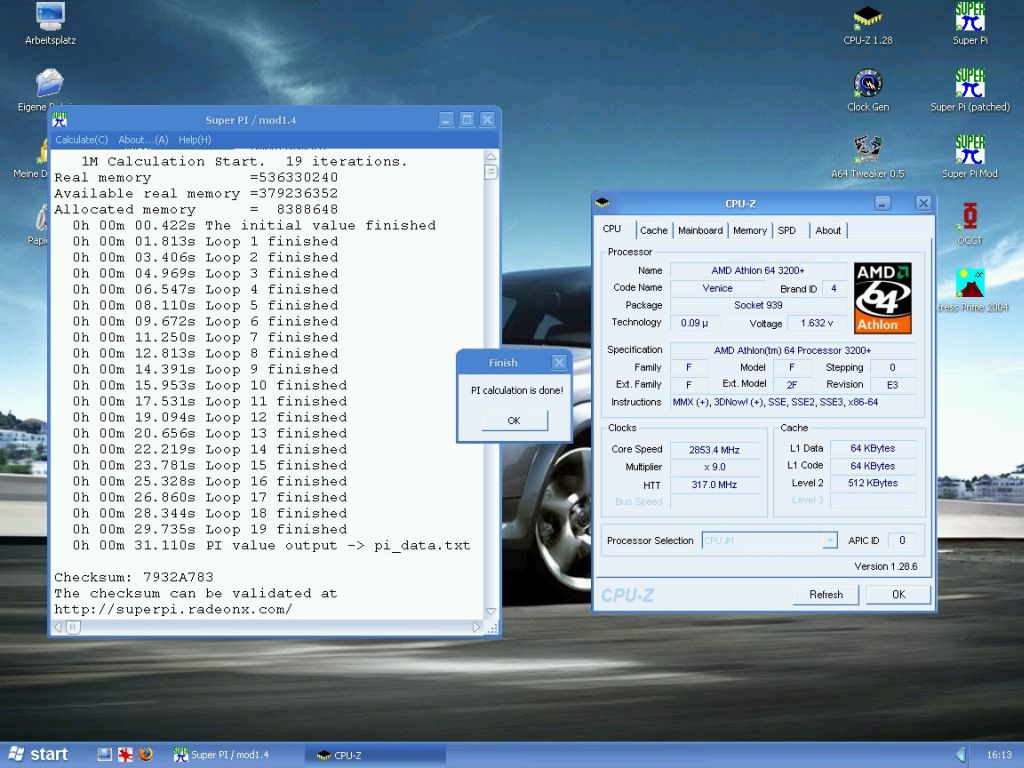The image size is (1024, 768).
Task: Click the taskbar clock showing 16:13
Action: 999,755
